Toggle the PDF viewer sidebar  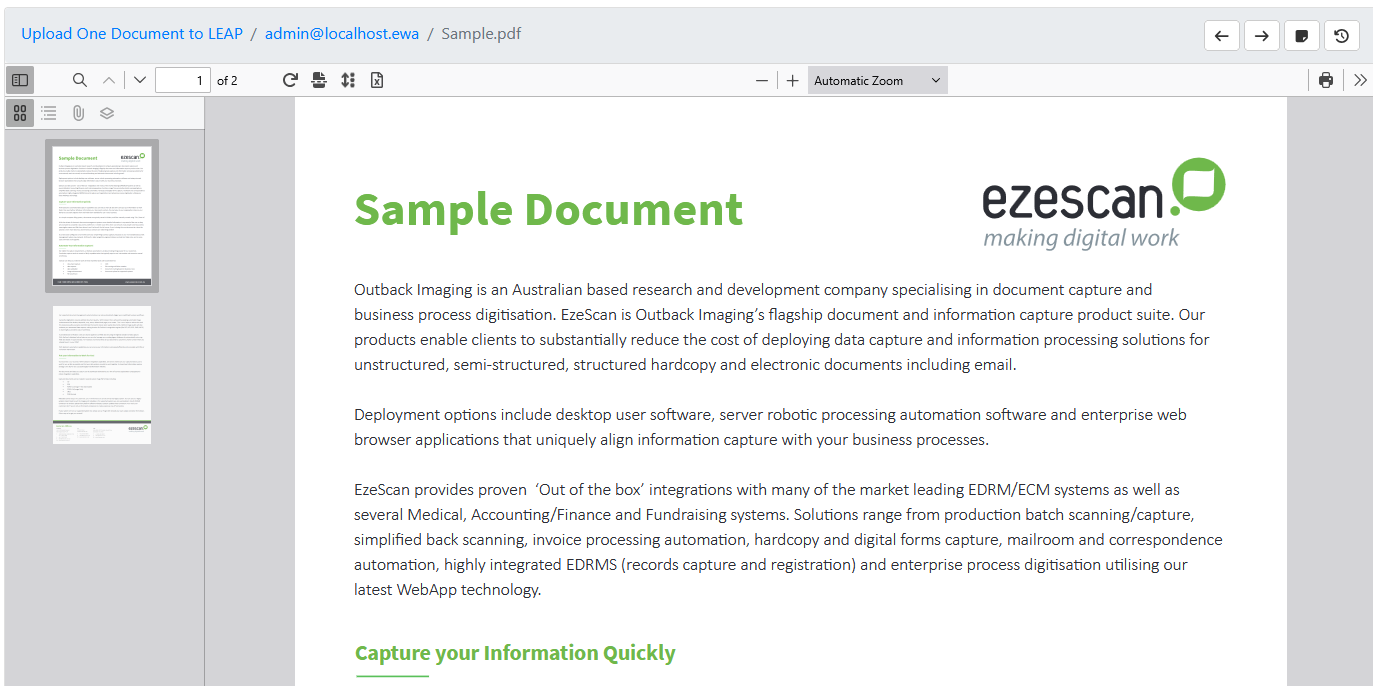[x=20, y=80]
